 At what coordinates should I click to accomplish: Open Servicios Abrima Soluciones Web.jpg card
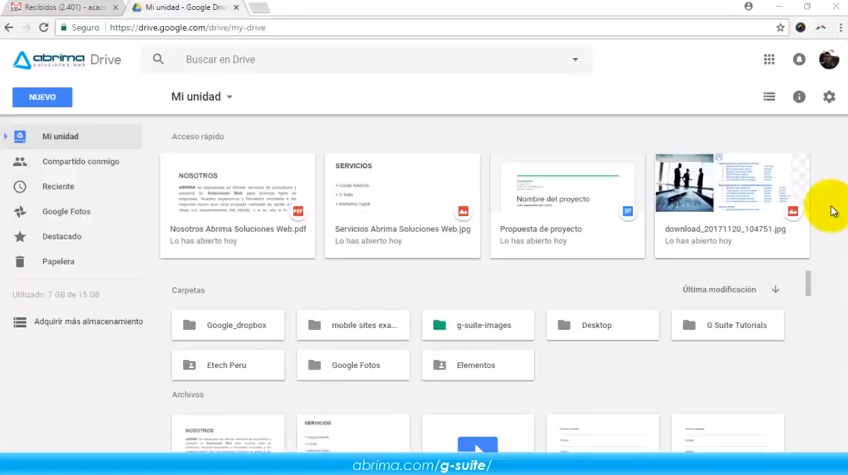(402, 206)
